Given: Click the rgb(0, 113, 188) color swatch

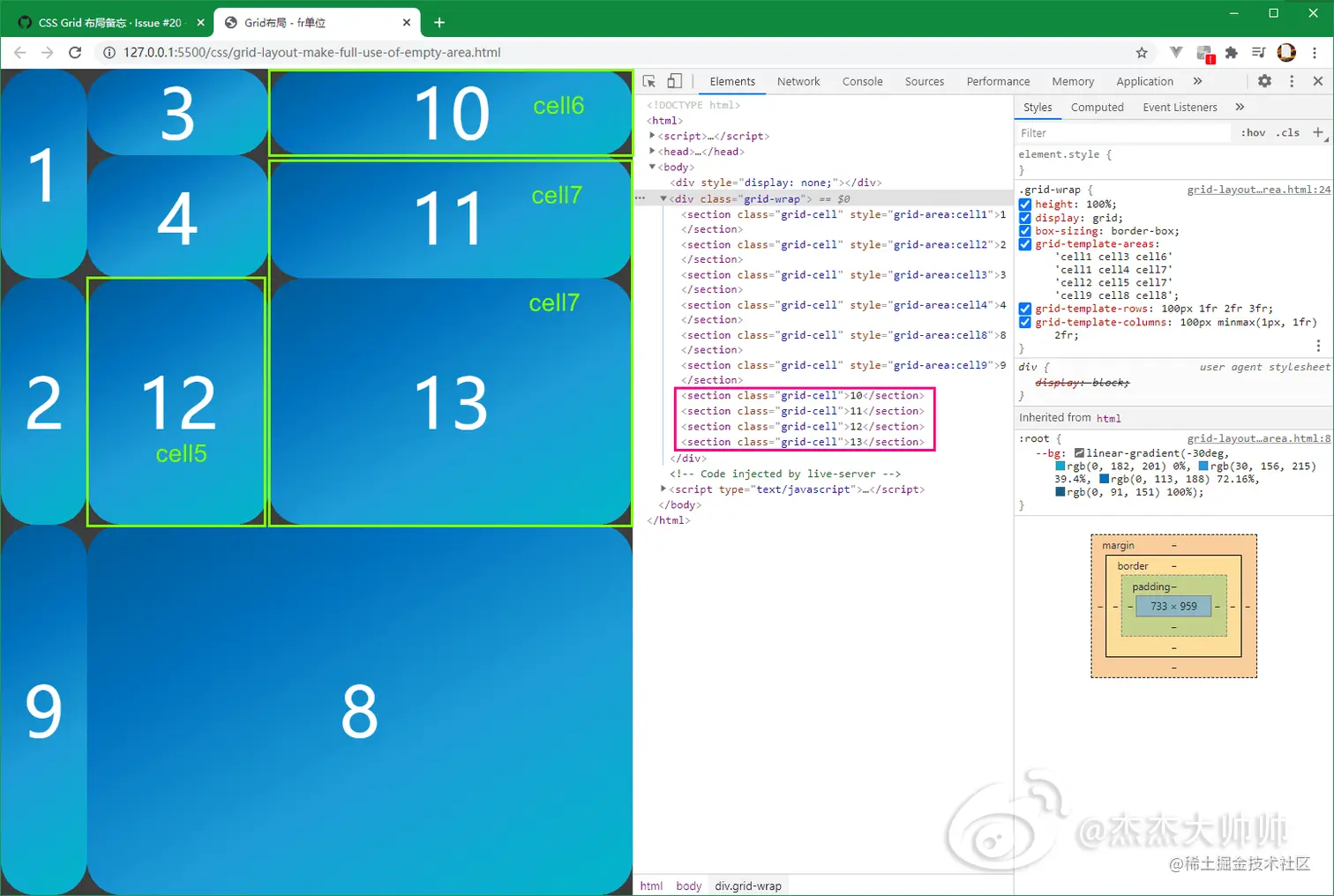Looking at the screenshot, I should [x=1104, y=479].
